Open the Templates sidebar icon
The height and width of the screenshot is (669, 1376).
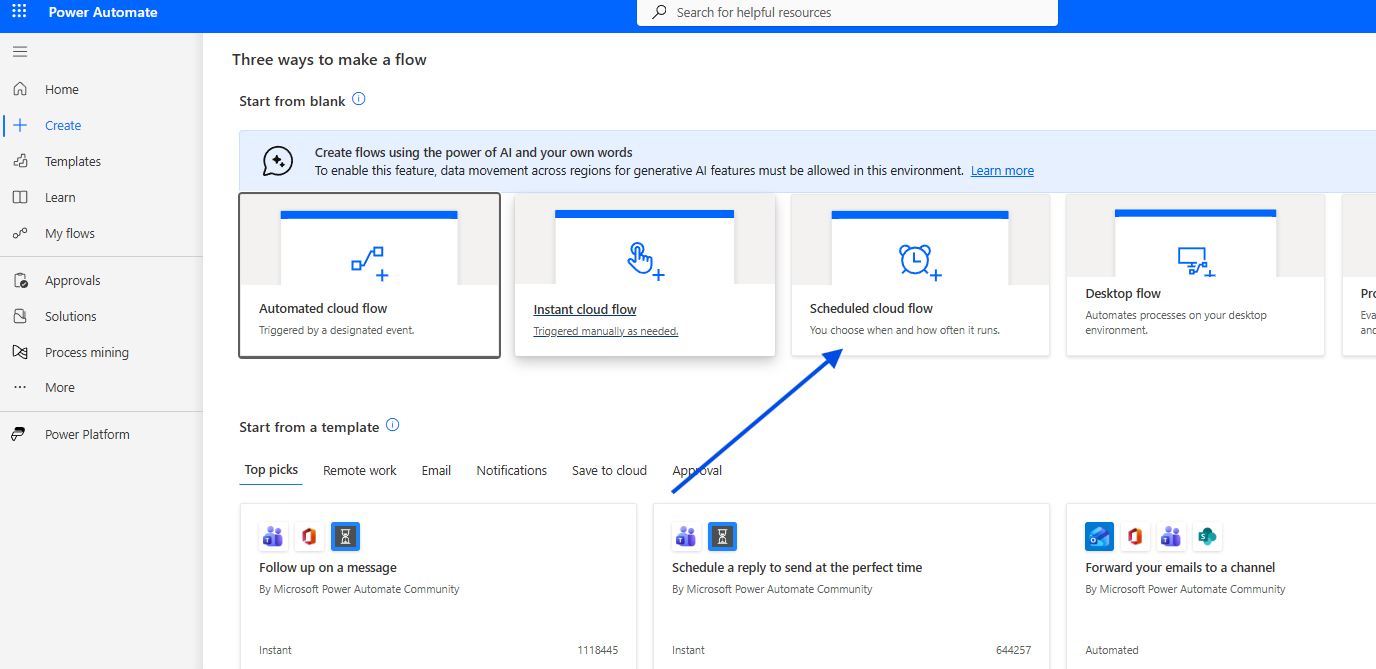point(20,161)
